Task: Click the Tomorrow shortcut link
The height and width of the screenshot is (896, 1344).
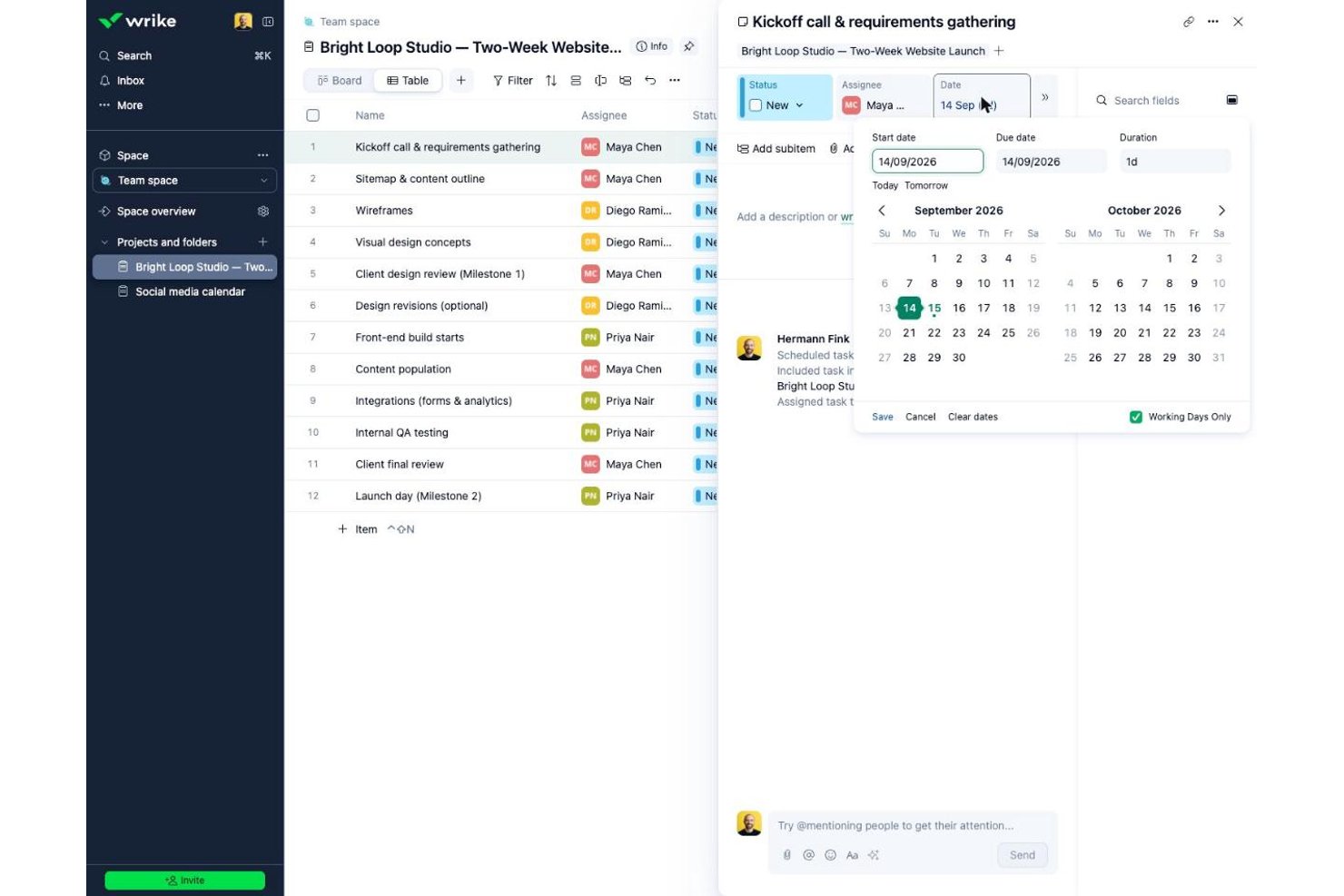Action: (926, 185)
